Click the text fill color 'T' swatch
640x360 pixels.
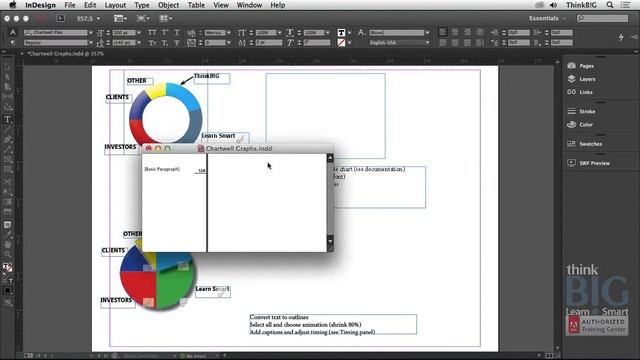pyautogui.click(x=341, y=32)
